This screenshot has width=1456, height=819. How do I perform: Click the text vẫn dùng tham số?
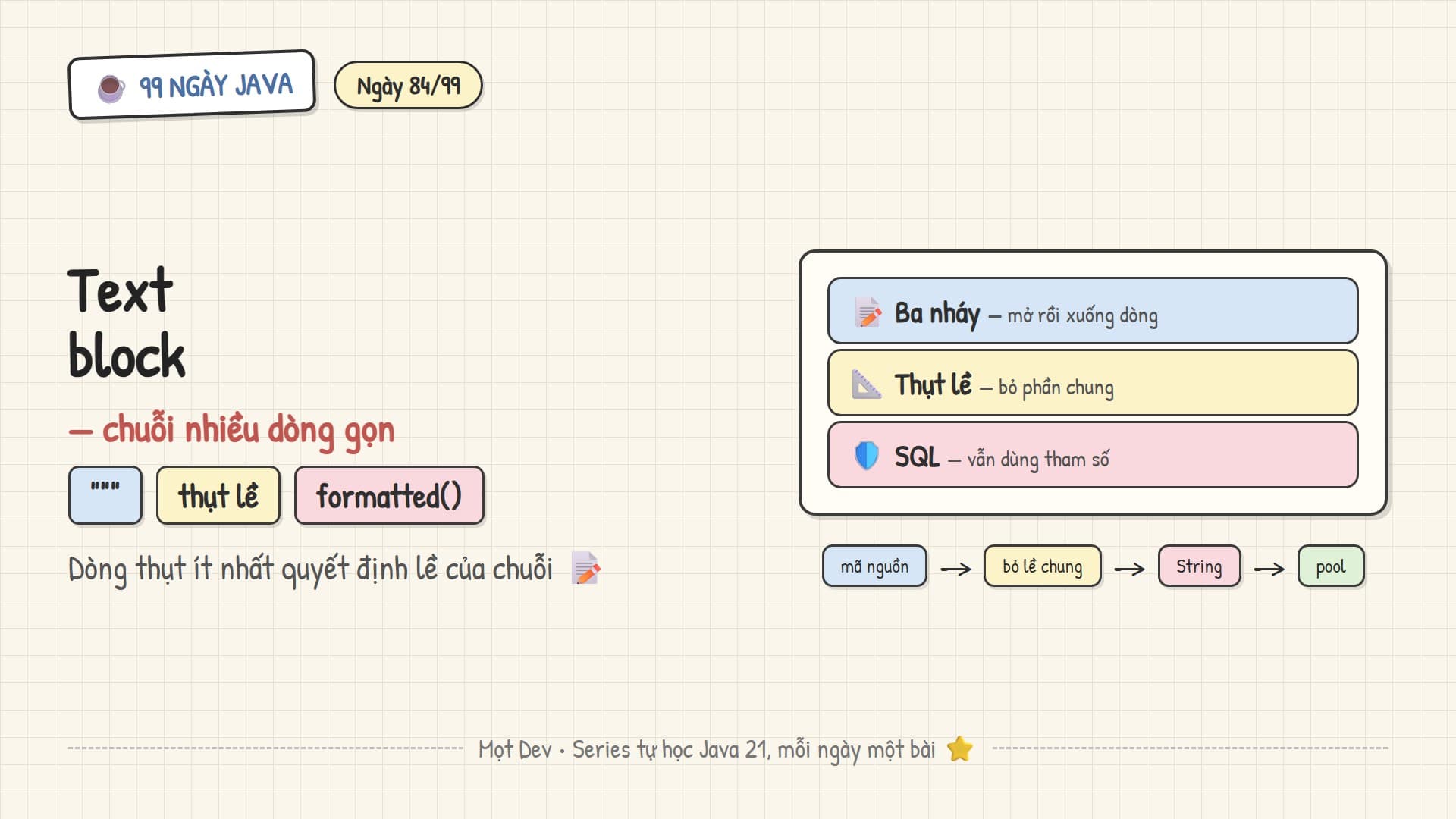click(x=1038, y=460)
